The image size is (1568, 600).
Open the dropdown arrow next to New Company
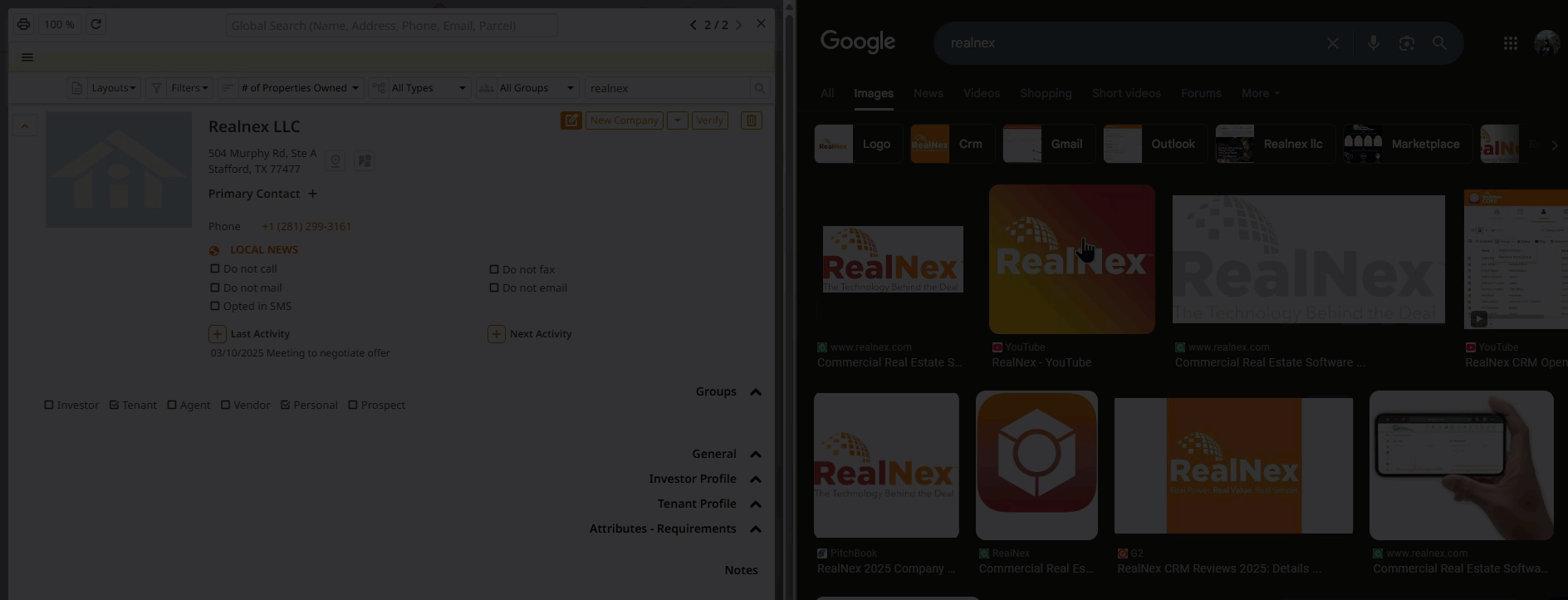678,120
